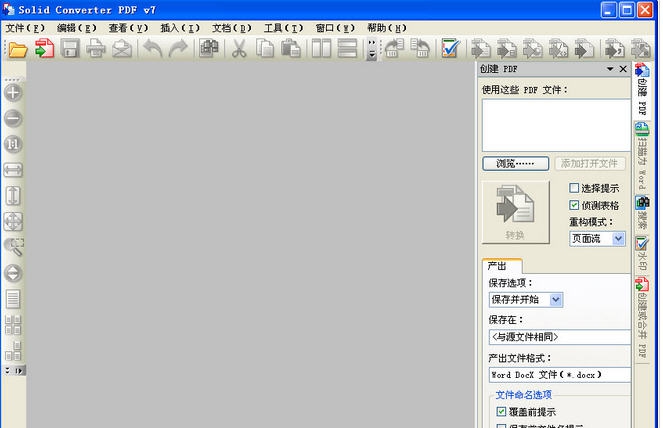Redo with the right curved arrow
The width and height of the screenshot is (663, 428).
click(x=178, y=48)
